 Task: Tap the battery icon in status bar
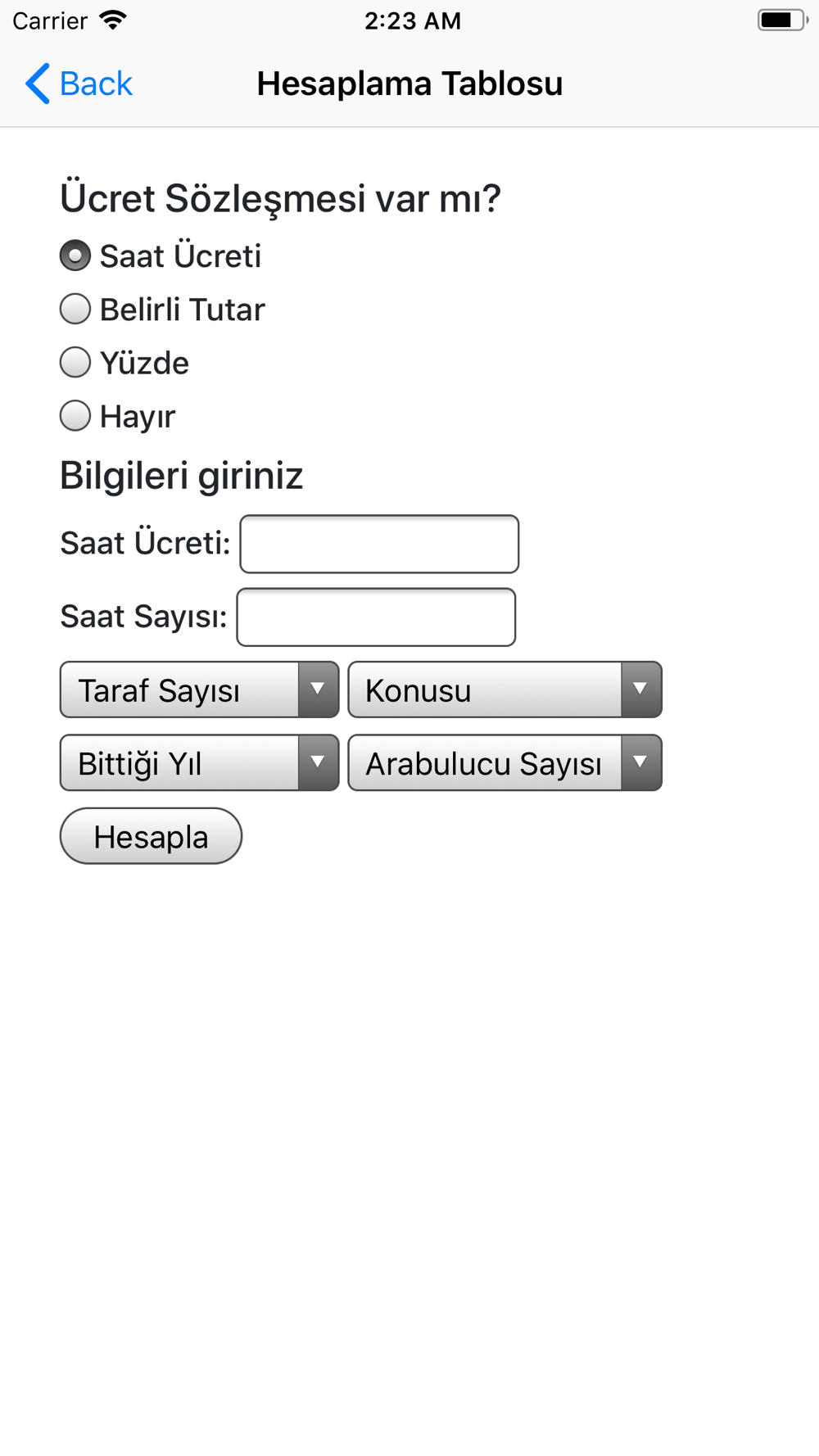tap(782, 20)
